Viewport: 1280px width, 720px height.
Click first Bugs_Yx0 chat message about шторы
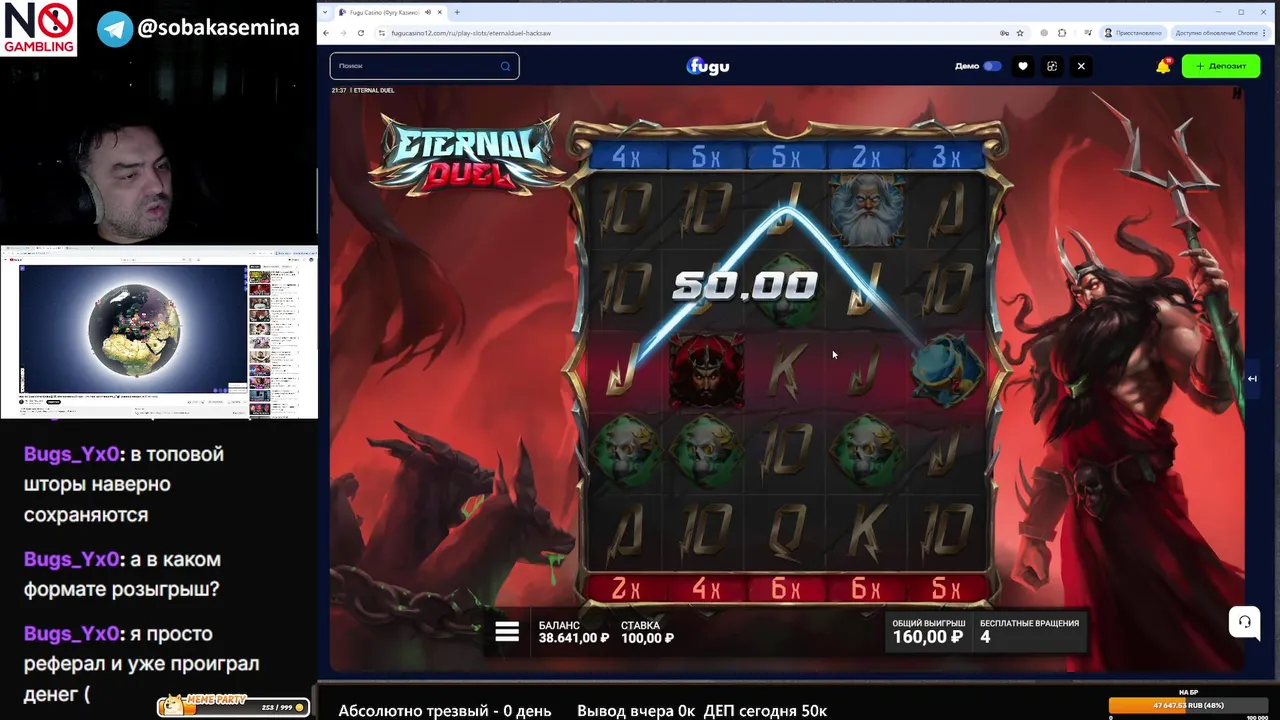pos(125,484)
